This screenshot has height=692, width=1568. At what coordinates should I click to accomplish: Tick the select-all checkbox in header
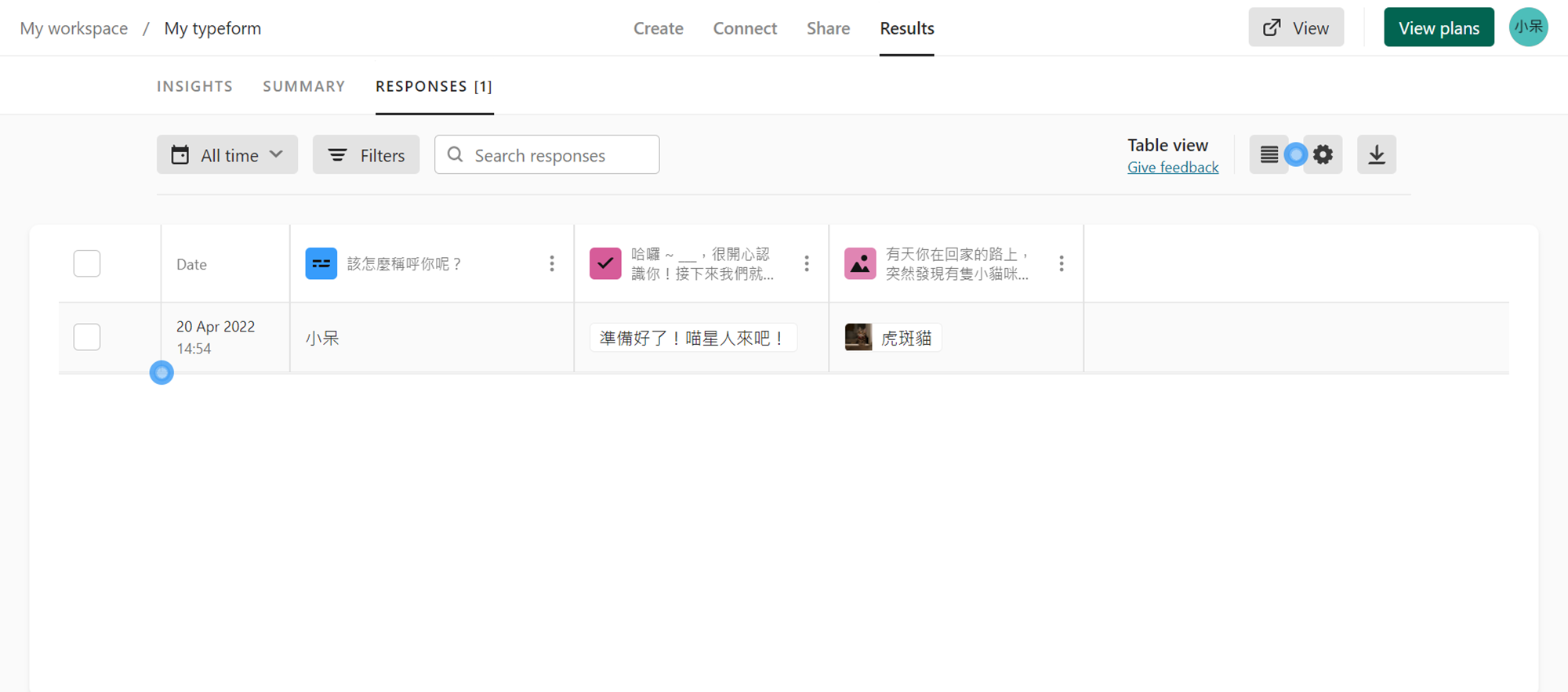(87, 263)
